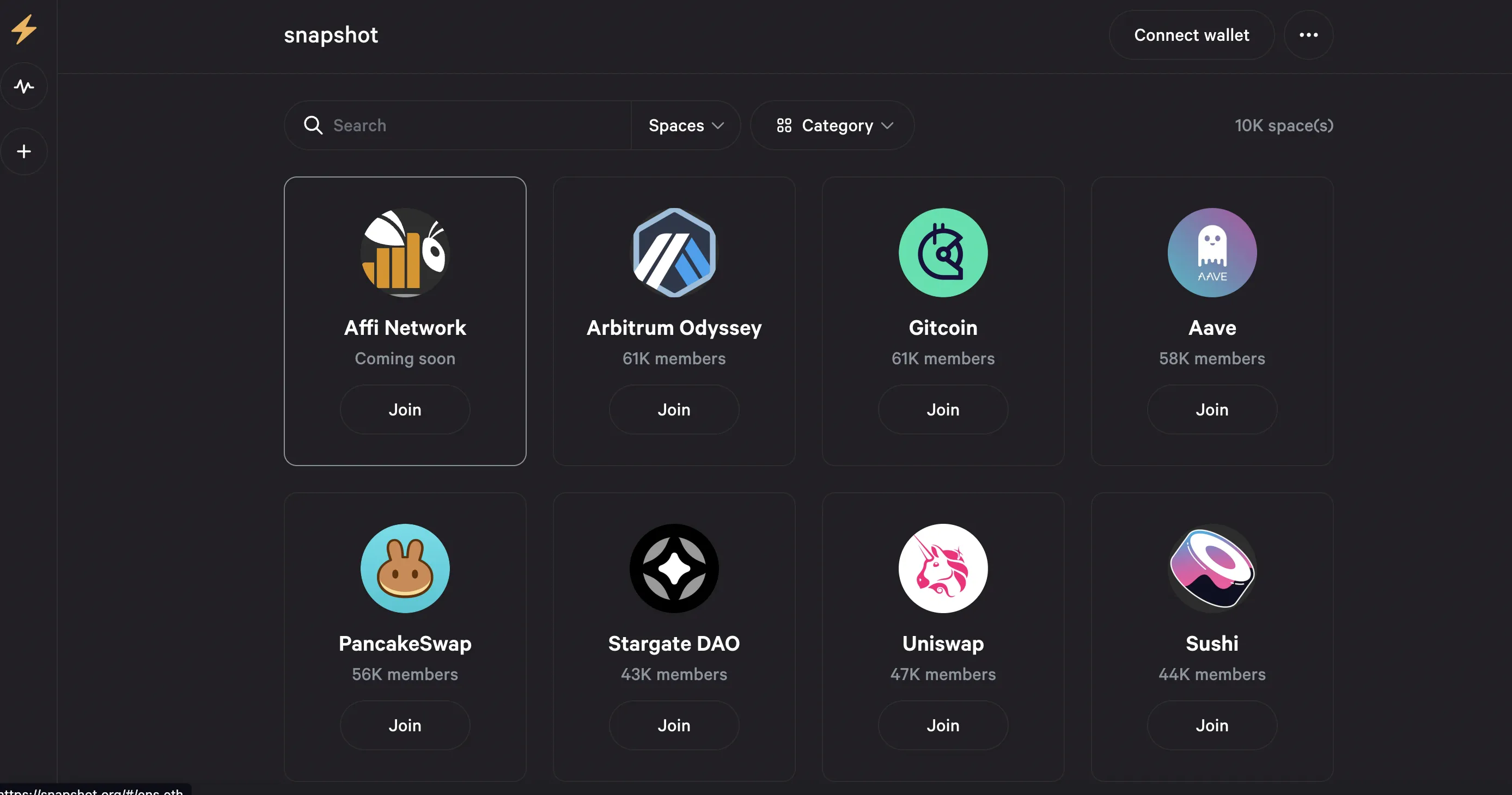The image size is (1512, 795).
Task: Join the Arbitrum Odyssey space
Action: pyautogui.click(x=674, y=409)
